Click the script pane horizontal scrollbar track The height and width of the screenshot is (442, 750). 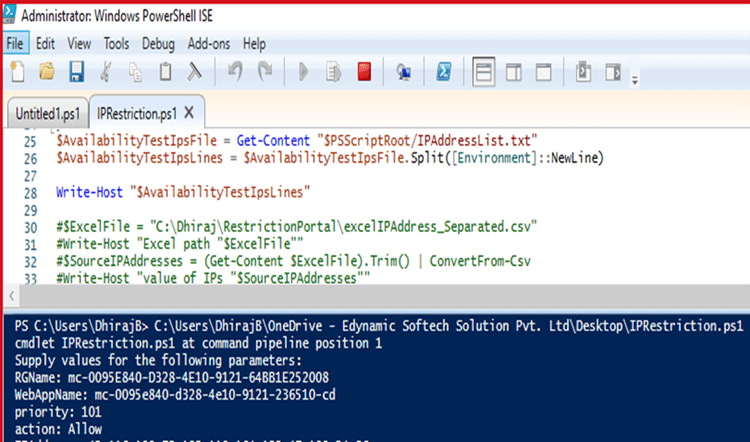383,296
